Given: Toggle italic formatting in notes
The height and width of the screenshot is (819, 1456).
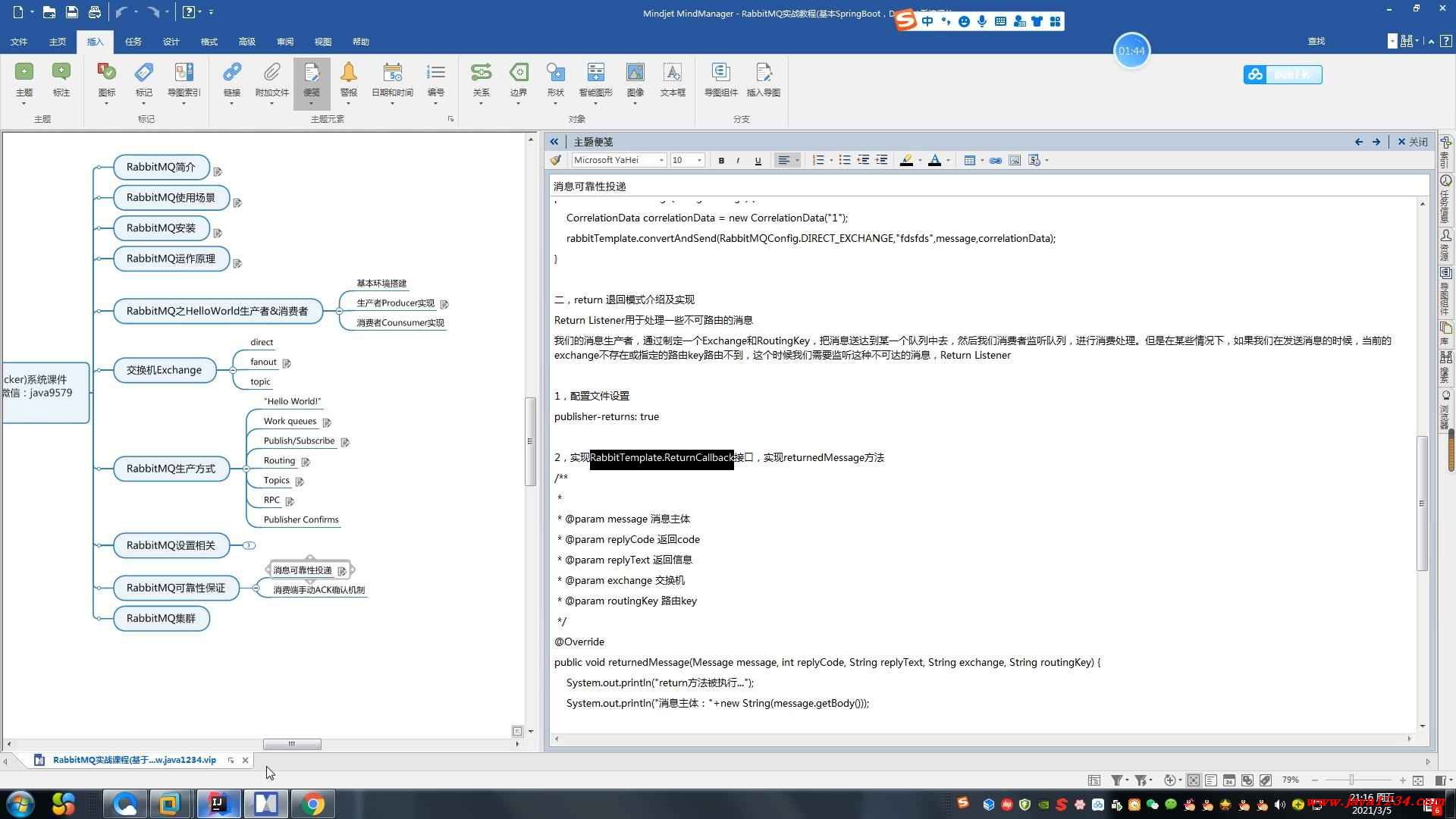Looking at the screenshot, I should (x=739, y=160).
